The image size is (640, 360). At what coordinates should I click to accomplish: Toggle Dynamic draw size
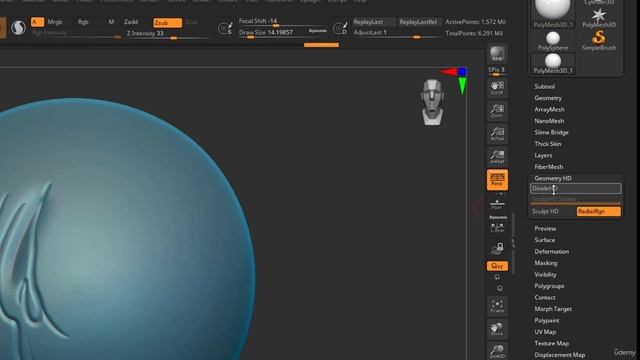[318, 31]
